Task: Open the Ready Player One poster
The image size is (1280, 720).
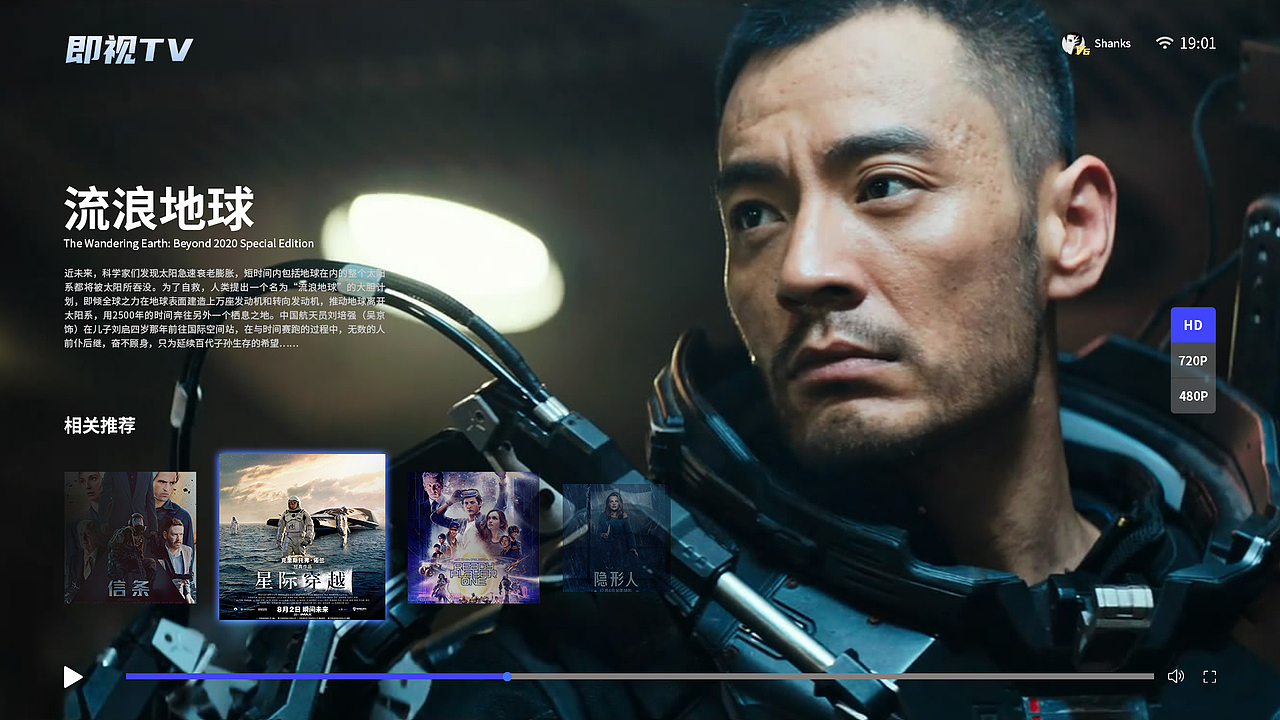Action: 473,538
